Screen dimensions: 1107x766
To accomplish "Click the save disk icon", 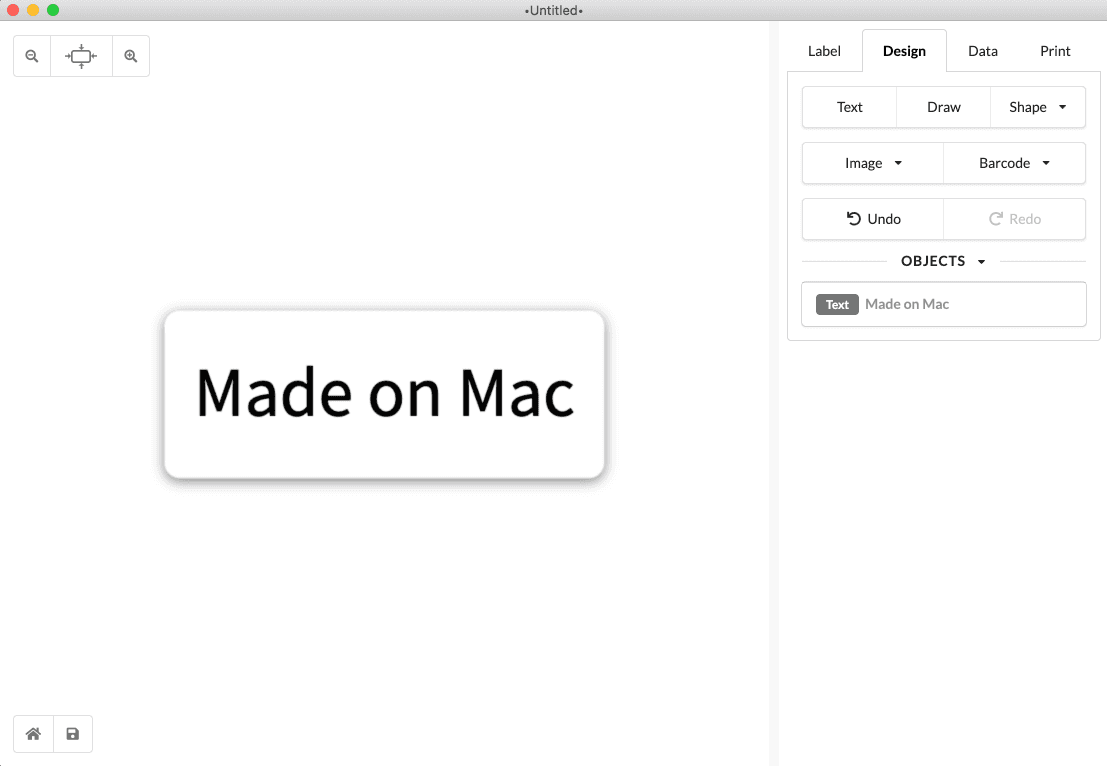I will coord(72,733).
